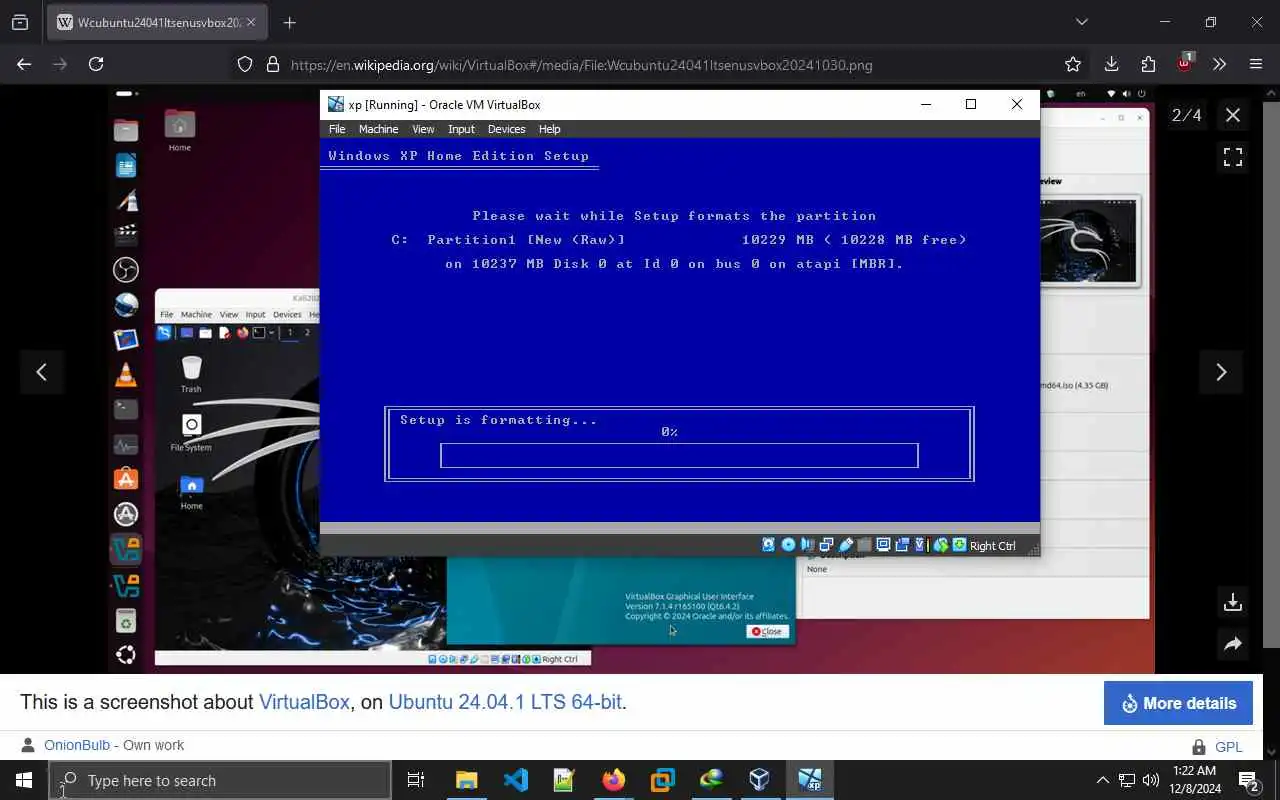
Task: Expand the more tools overflow chevron in Firefox
Action: pos(1219,64)
